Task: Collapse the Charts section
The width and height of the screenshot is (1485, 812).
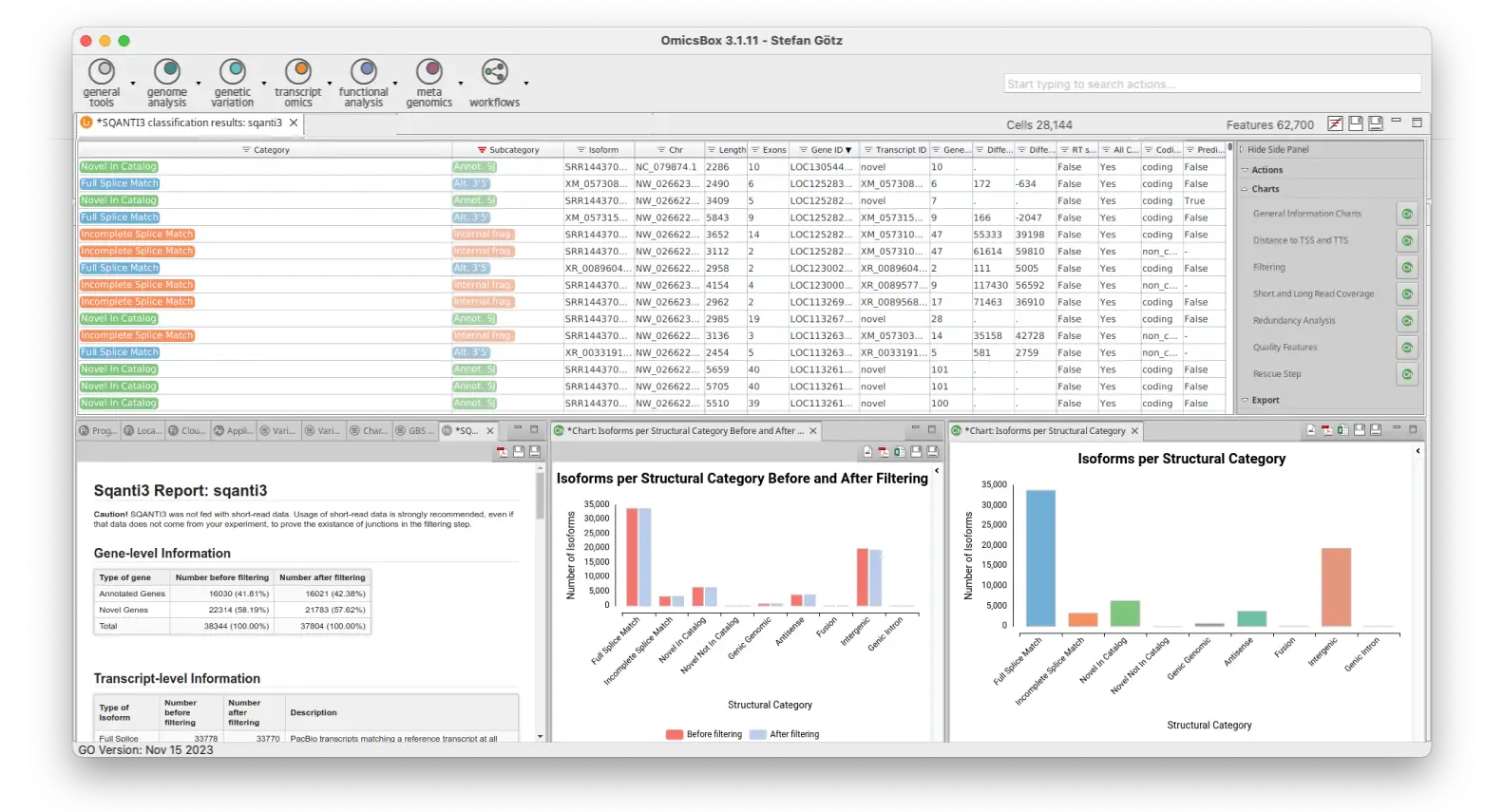Action: click(x=1245, y=189)
